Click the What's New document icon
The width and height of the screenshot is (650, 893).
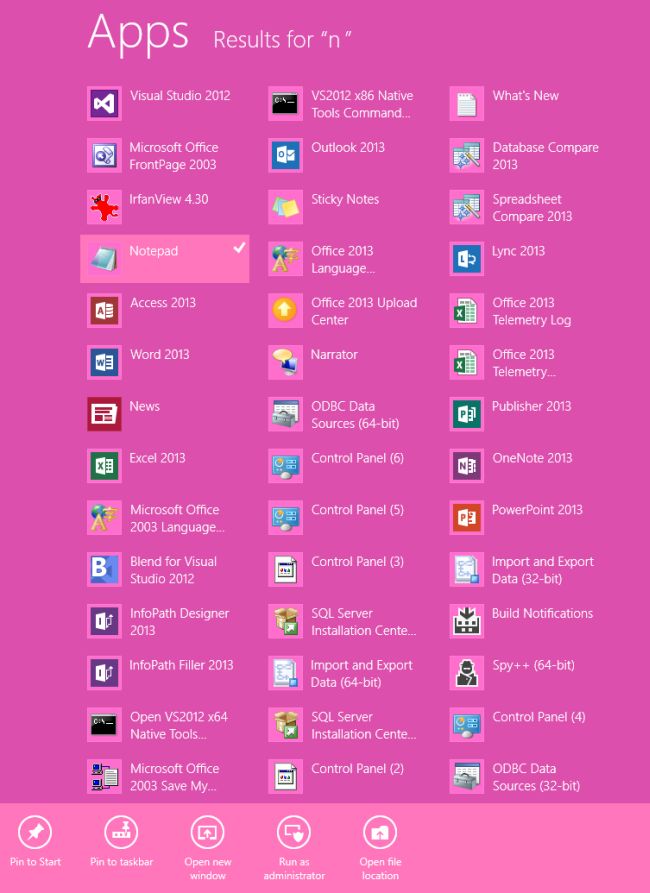(467, 104)
